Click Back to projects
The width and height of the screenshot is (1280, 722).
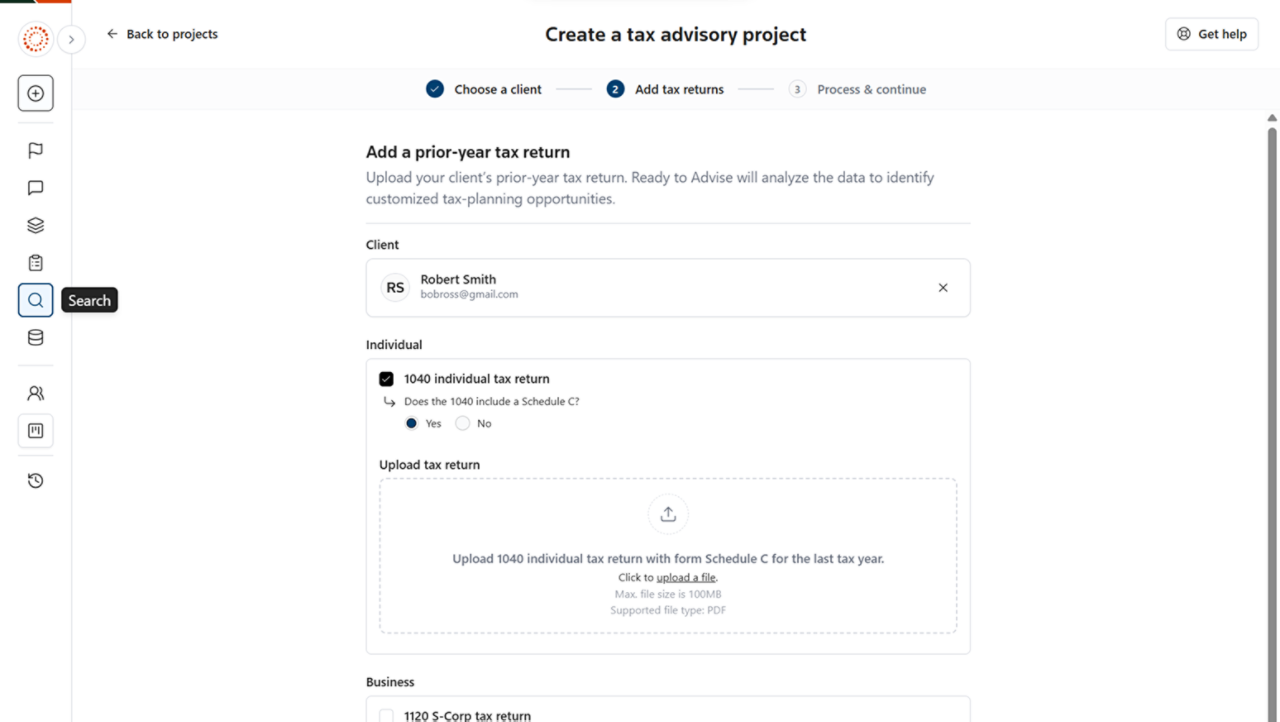162,34
